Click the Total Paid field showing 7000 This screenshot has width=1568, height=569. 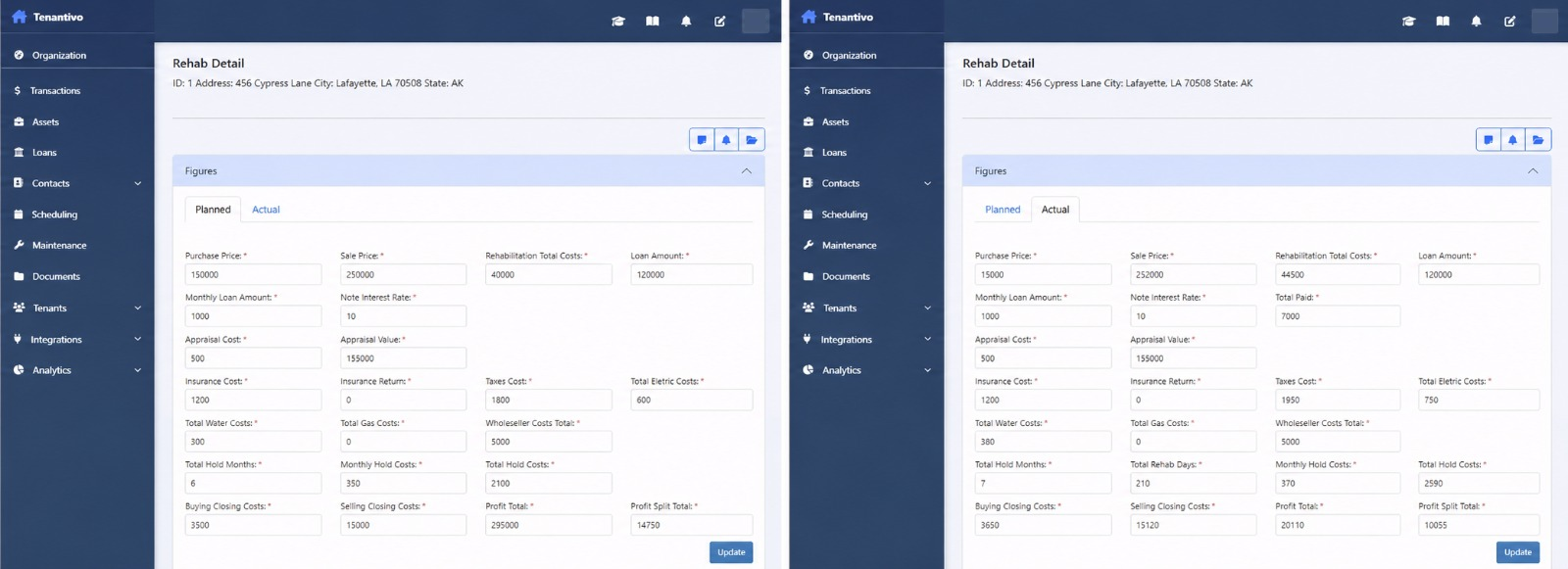pyautogui.click(x=1337, y=316)
